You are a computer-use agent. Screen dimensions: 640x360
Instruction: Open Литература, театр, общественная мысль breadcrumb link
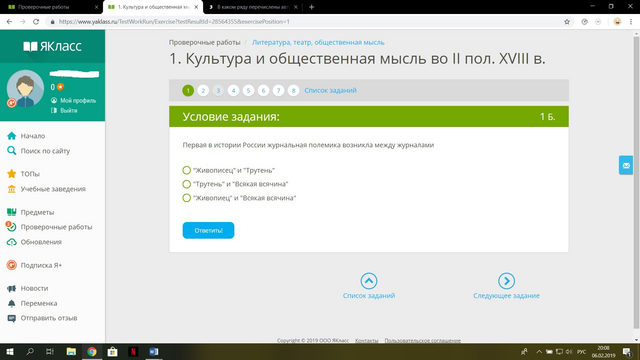318,42
